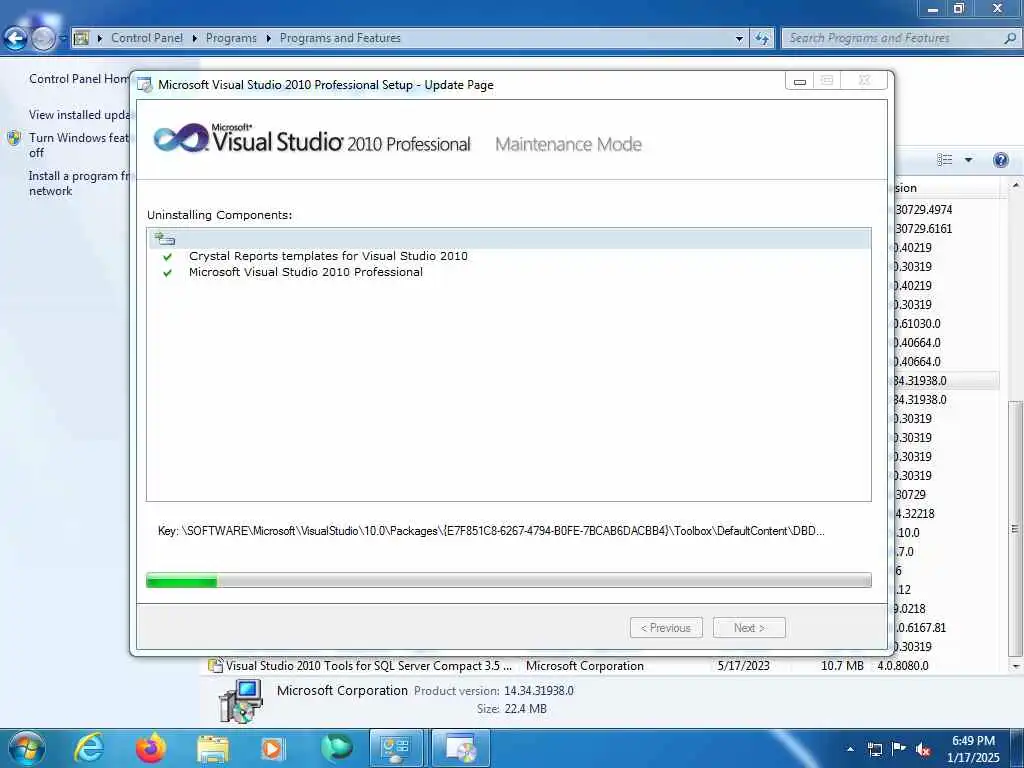
Task: Refresh the Programs and Features view
Action: tap(761, 39)
